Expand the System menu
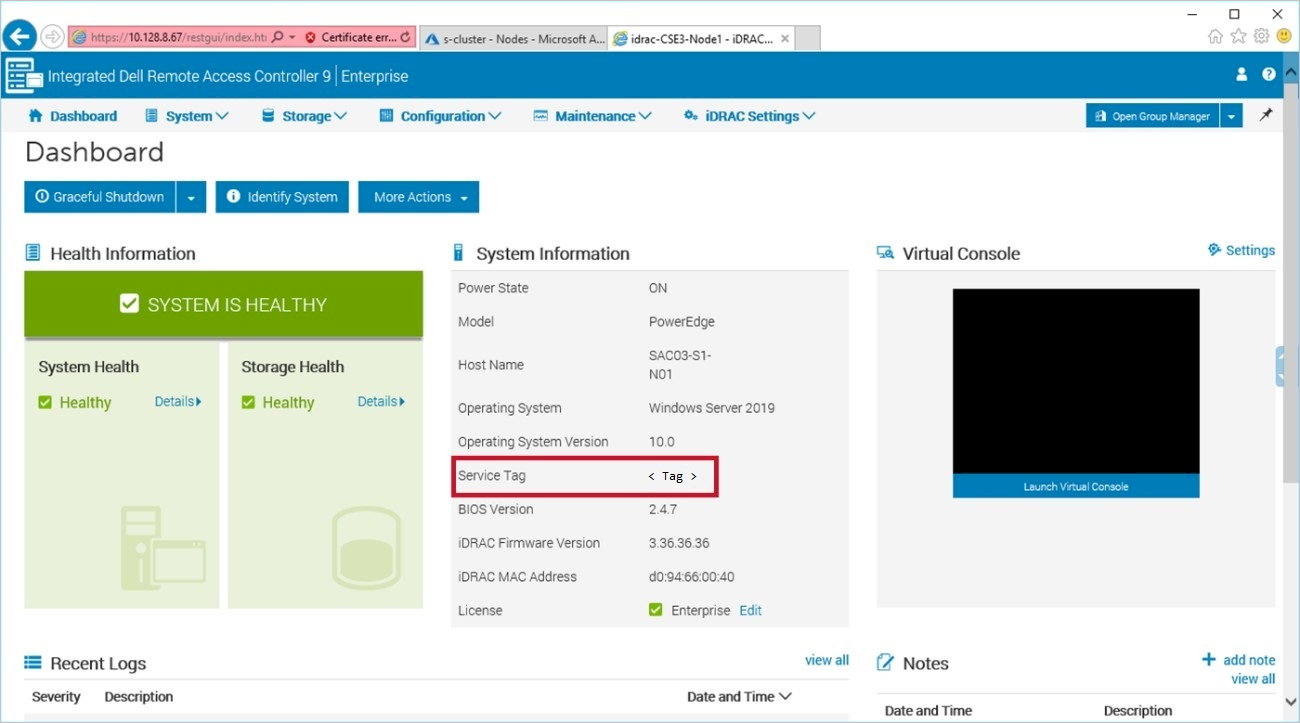 (187, 116)
